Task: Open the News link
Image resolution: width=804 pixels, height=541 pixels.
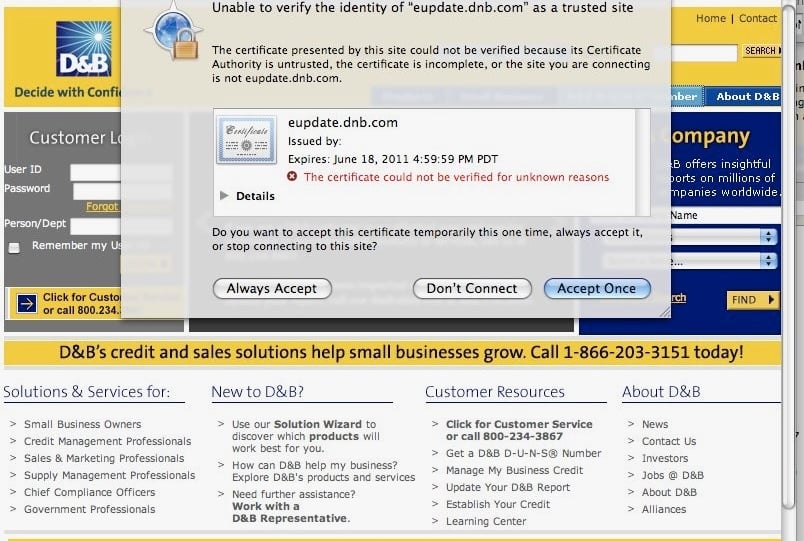Action: tap(655, 424)
